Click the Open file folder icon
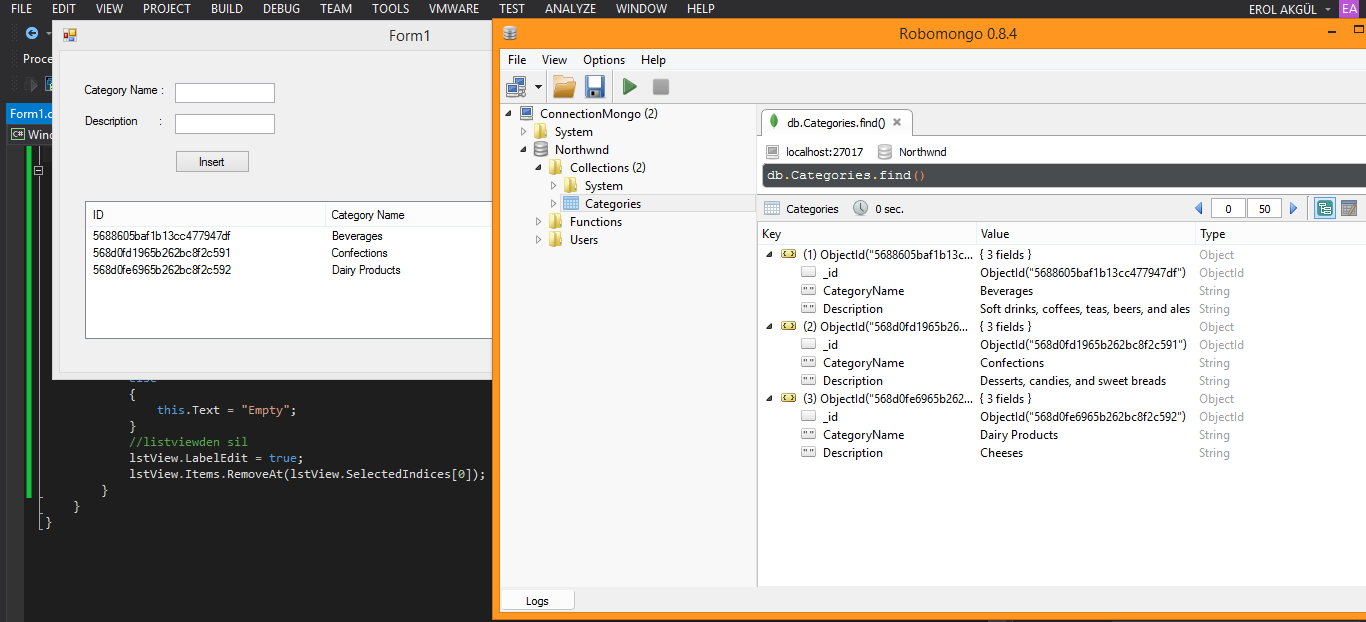 pos(564,86)
